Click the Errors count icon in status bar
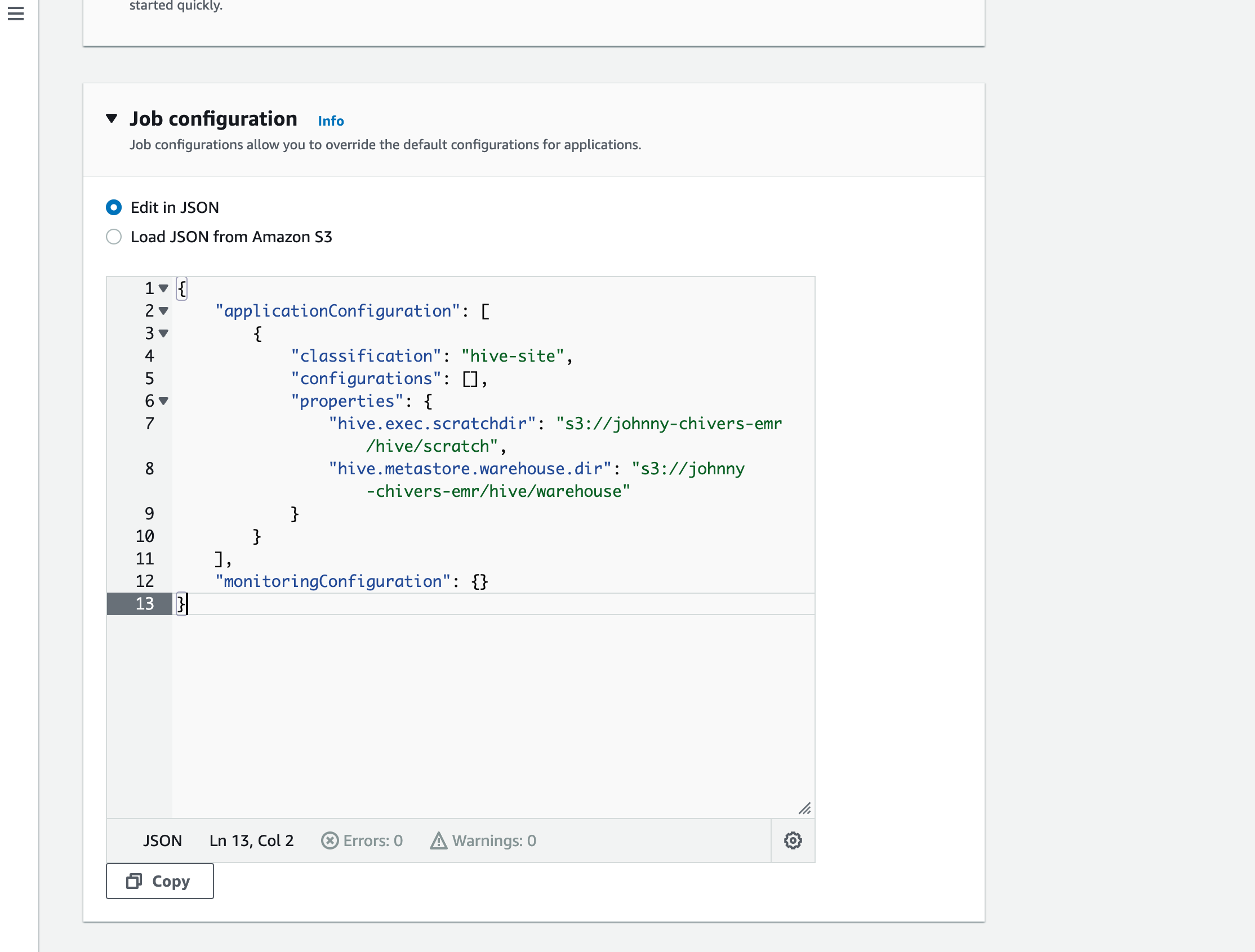Screen dimensions: 1255x952 (x=330, y=840)
